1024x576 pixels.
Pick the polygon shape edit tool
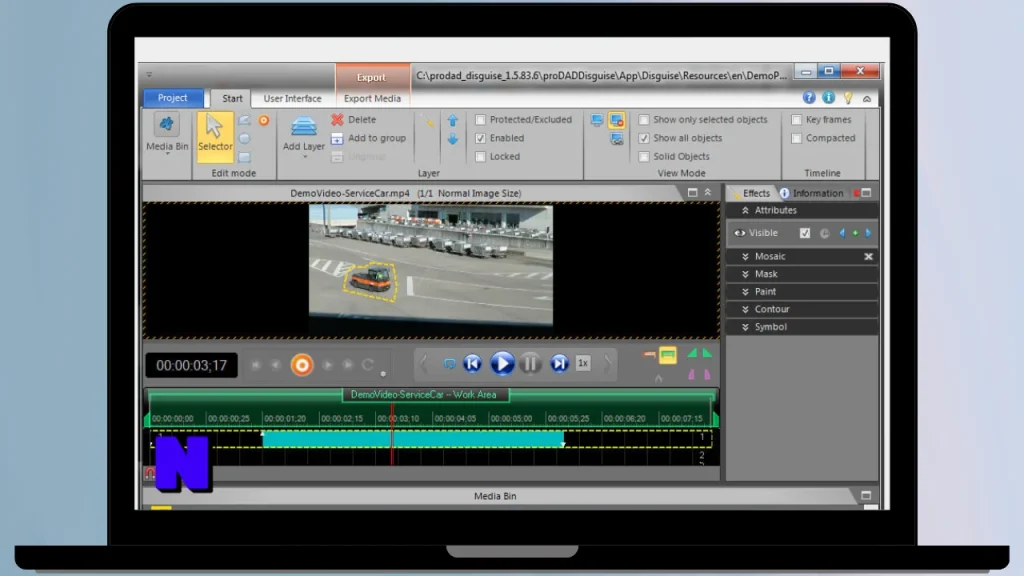[244, 120]
